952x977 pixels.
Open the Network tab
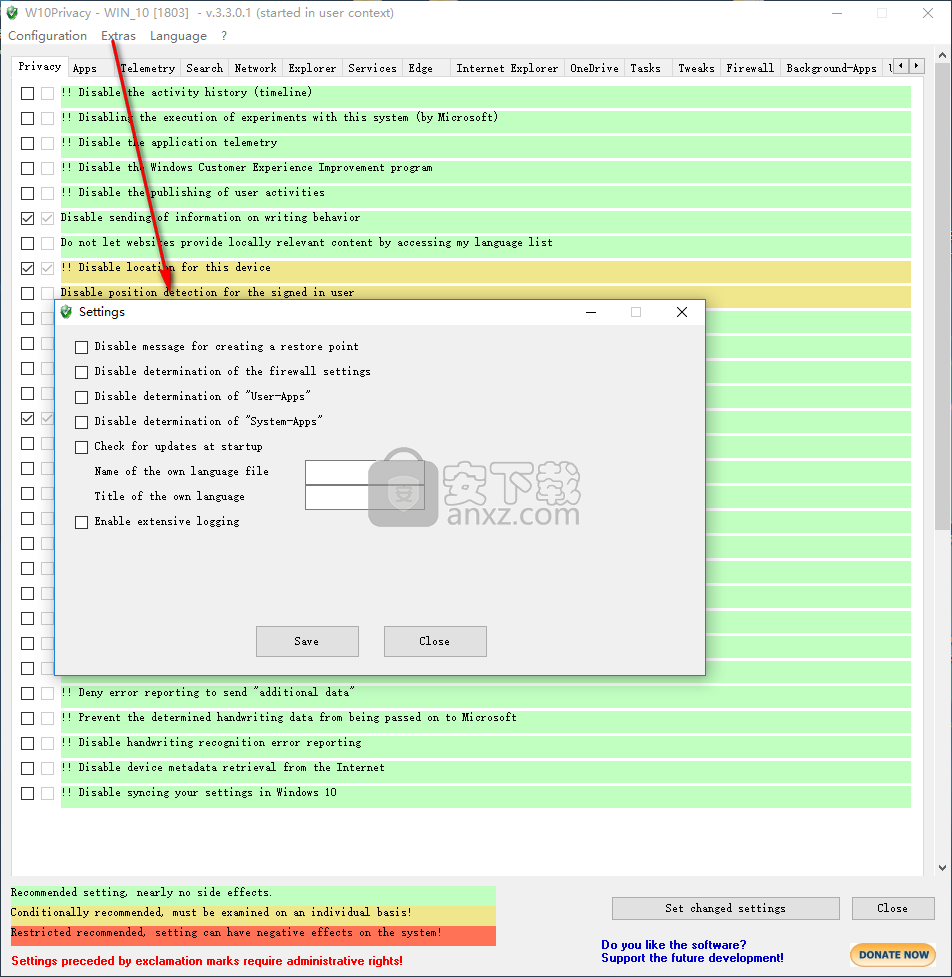point(255,68)
